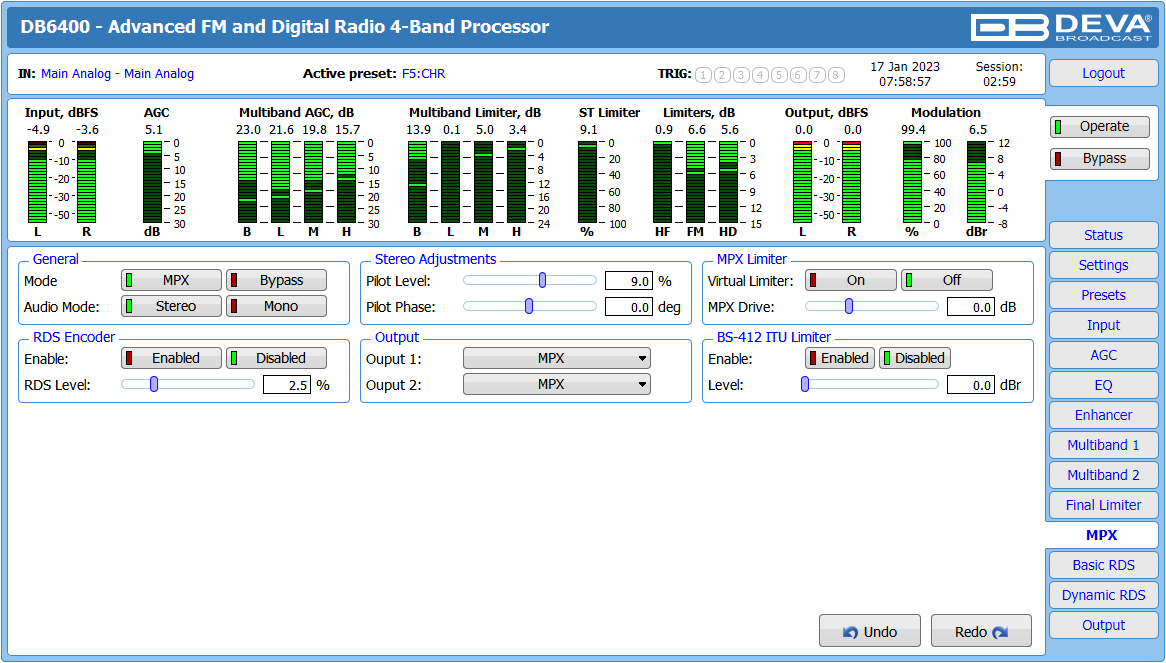The image size is (1166, 663).
Task: Go to Multiband 2 page
Action: point(1104,475)
